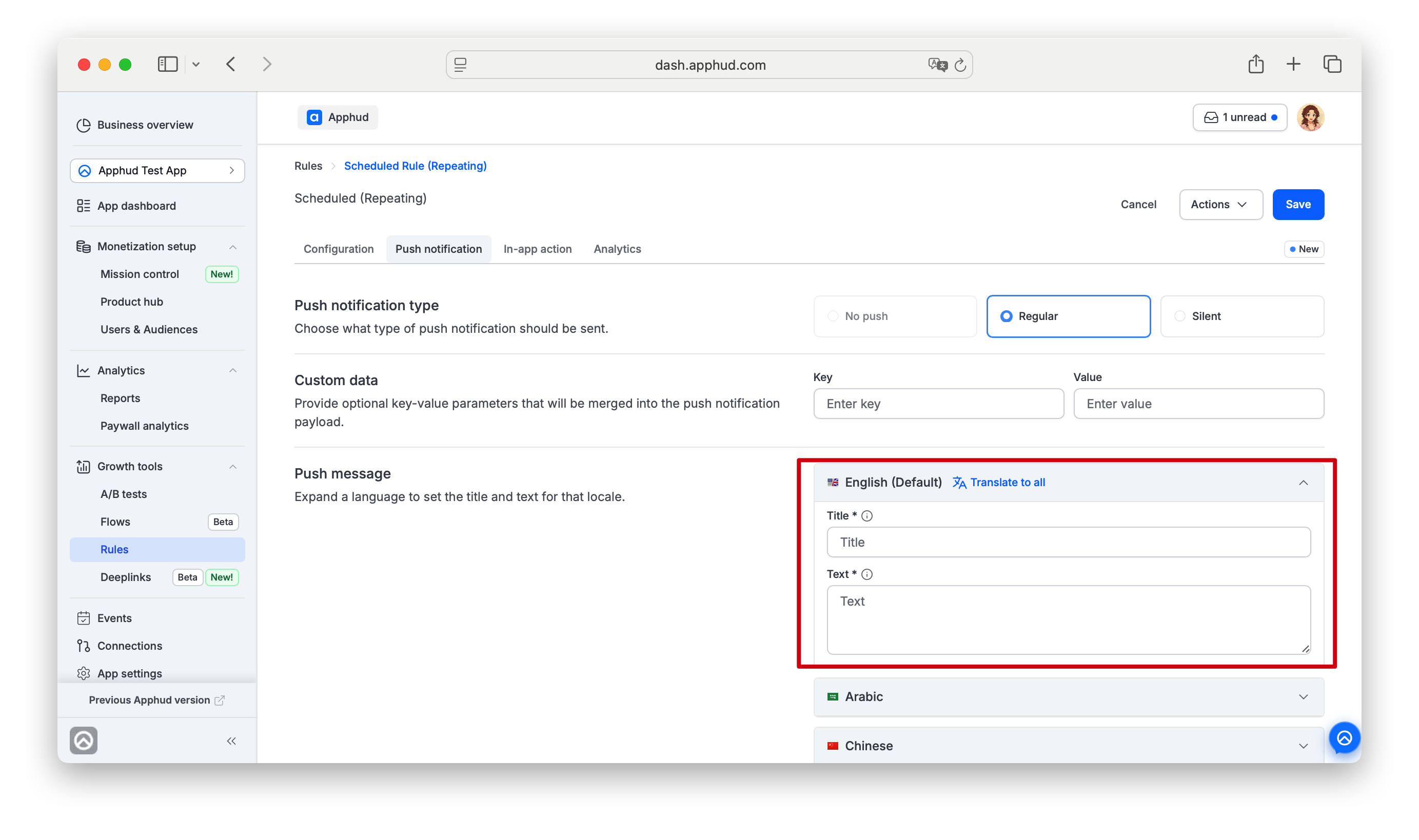Image resolution: width=1419 pixels, height=840 pixels.
Task: Click the inbox icon in unread button
Action: [1211, 118]
